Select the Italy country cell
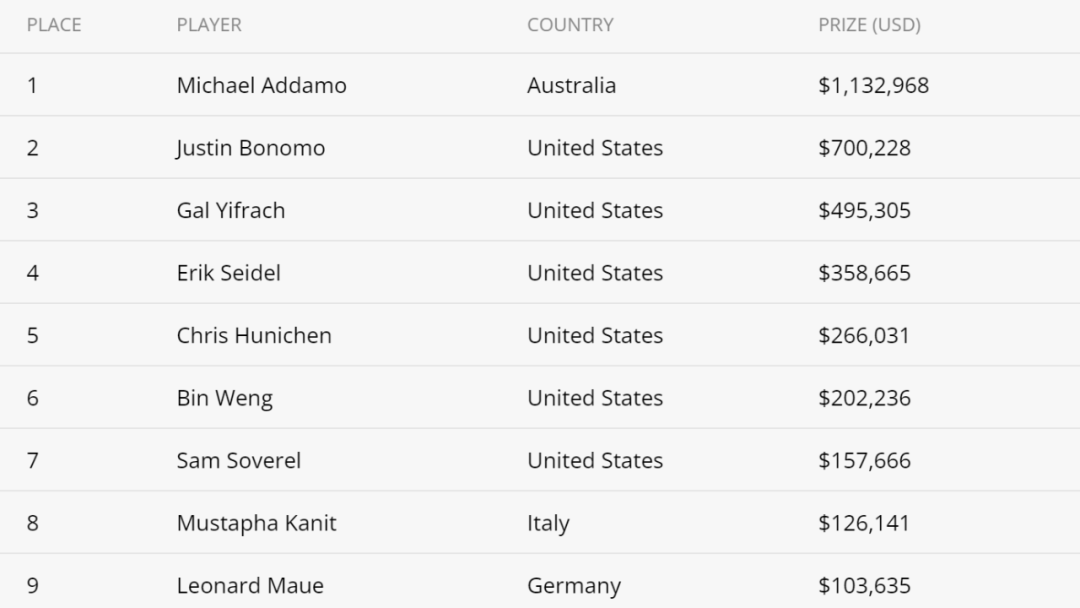Screen dimensions: 1080x608 click(548, 523)
